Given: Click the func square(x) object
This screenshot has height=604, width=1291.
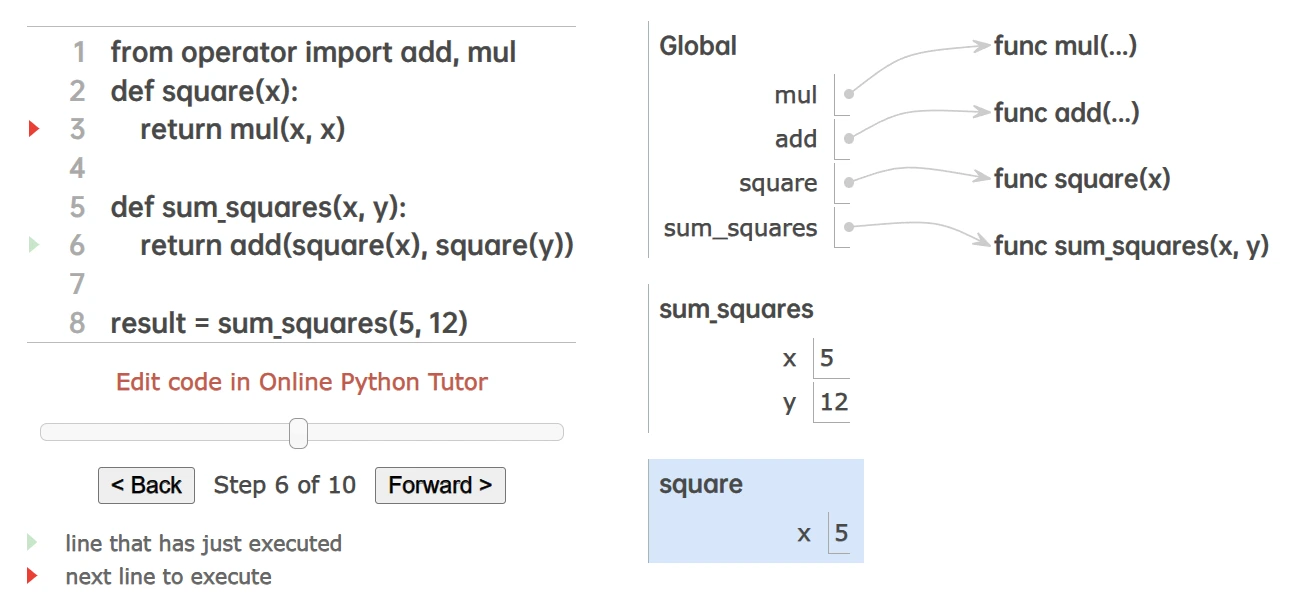Looking at the screenshot, I should tap(1081, 179).
